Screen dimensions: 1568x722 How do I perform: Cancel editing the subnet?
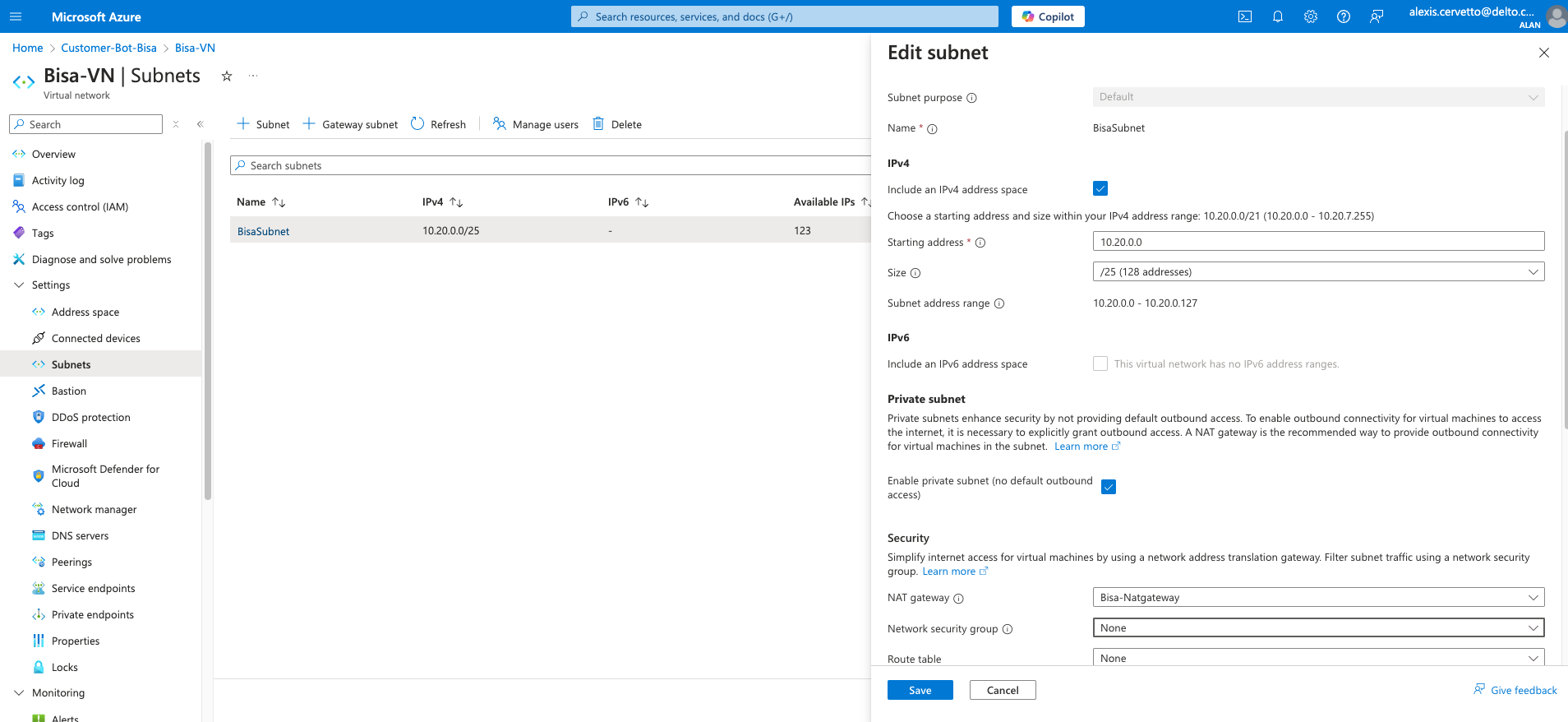1003,690
